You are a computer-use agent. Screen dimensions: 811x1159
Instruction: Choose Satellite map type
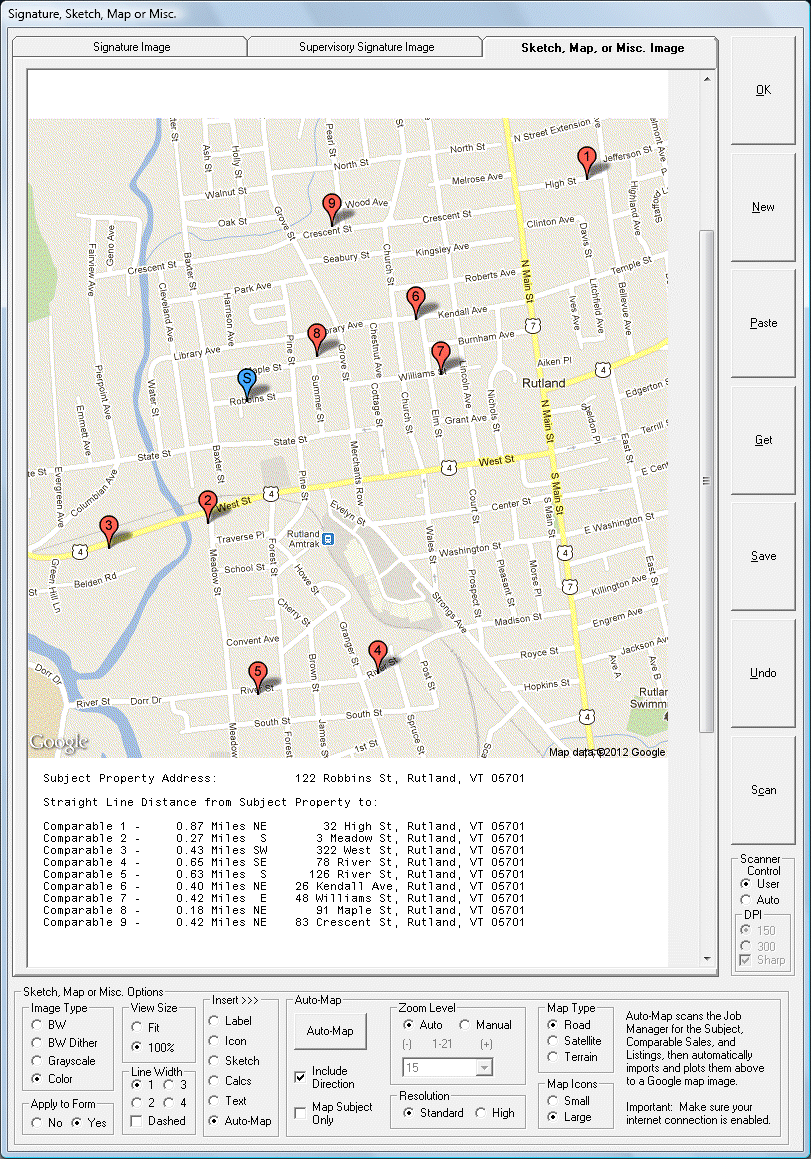[574, 1041]
